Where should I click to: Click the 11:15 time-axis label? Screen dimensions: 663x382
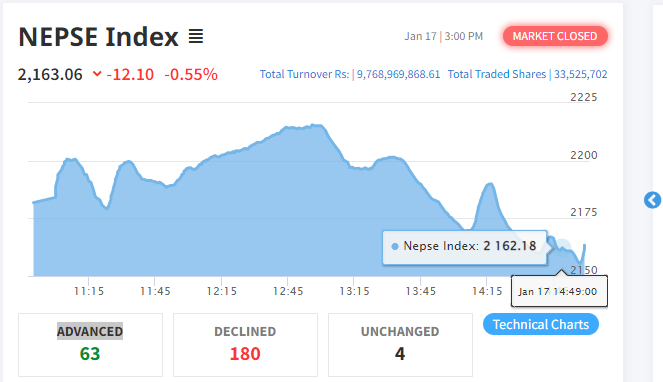point(89,291)
